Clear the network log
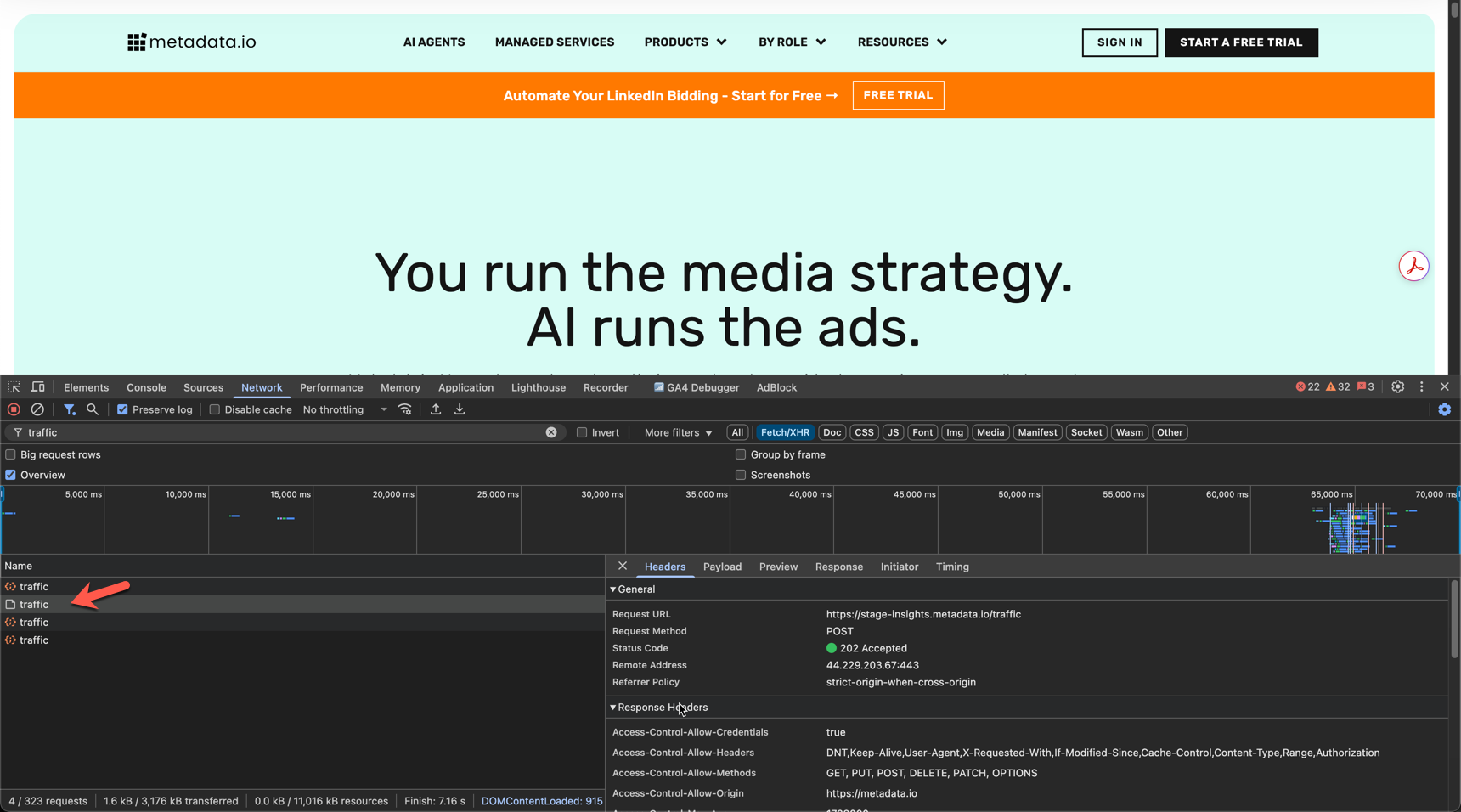 point(37,409)
